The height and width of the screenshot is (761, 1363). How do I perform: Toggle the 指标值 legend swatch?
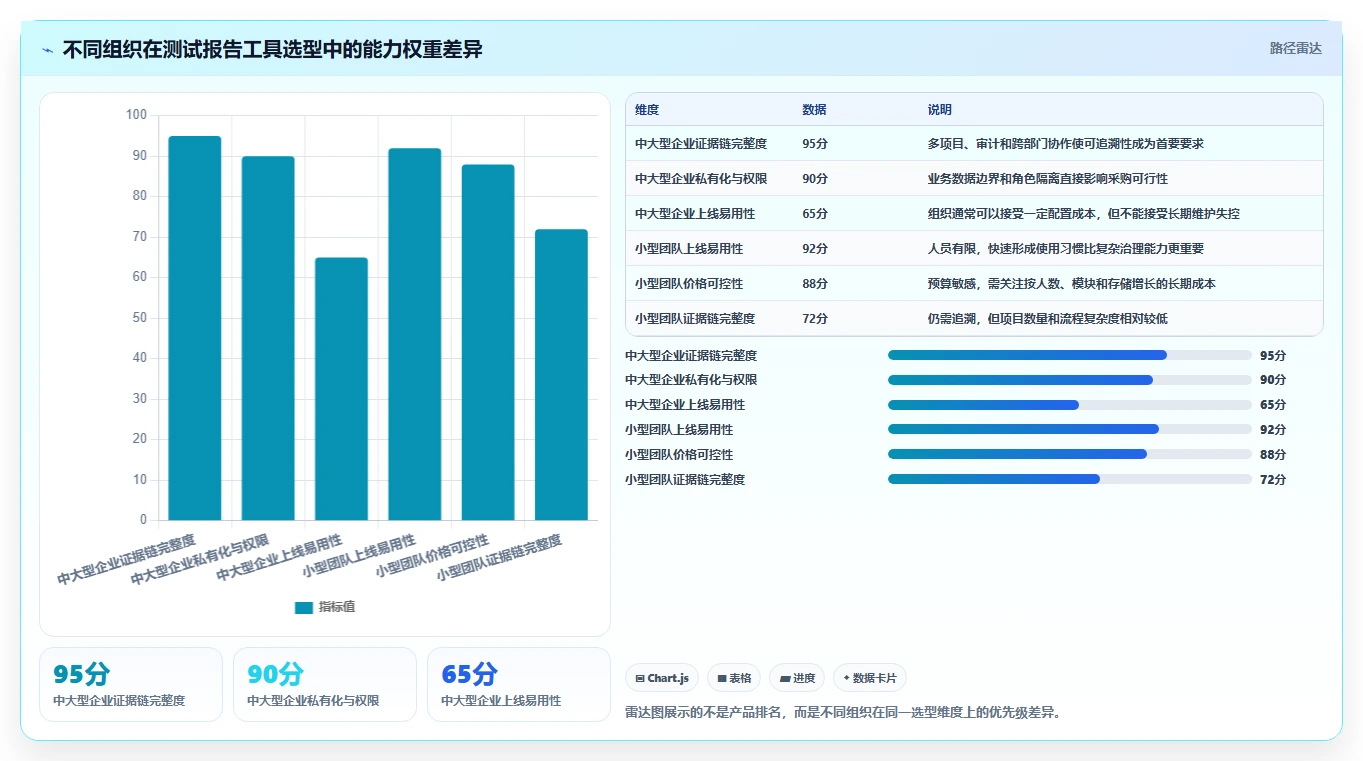pyautogui.click(x=304, y=608)
